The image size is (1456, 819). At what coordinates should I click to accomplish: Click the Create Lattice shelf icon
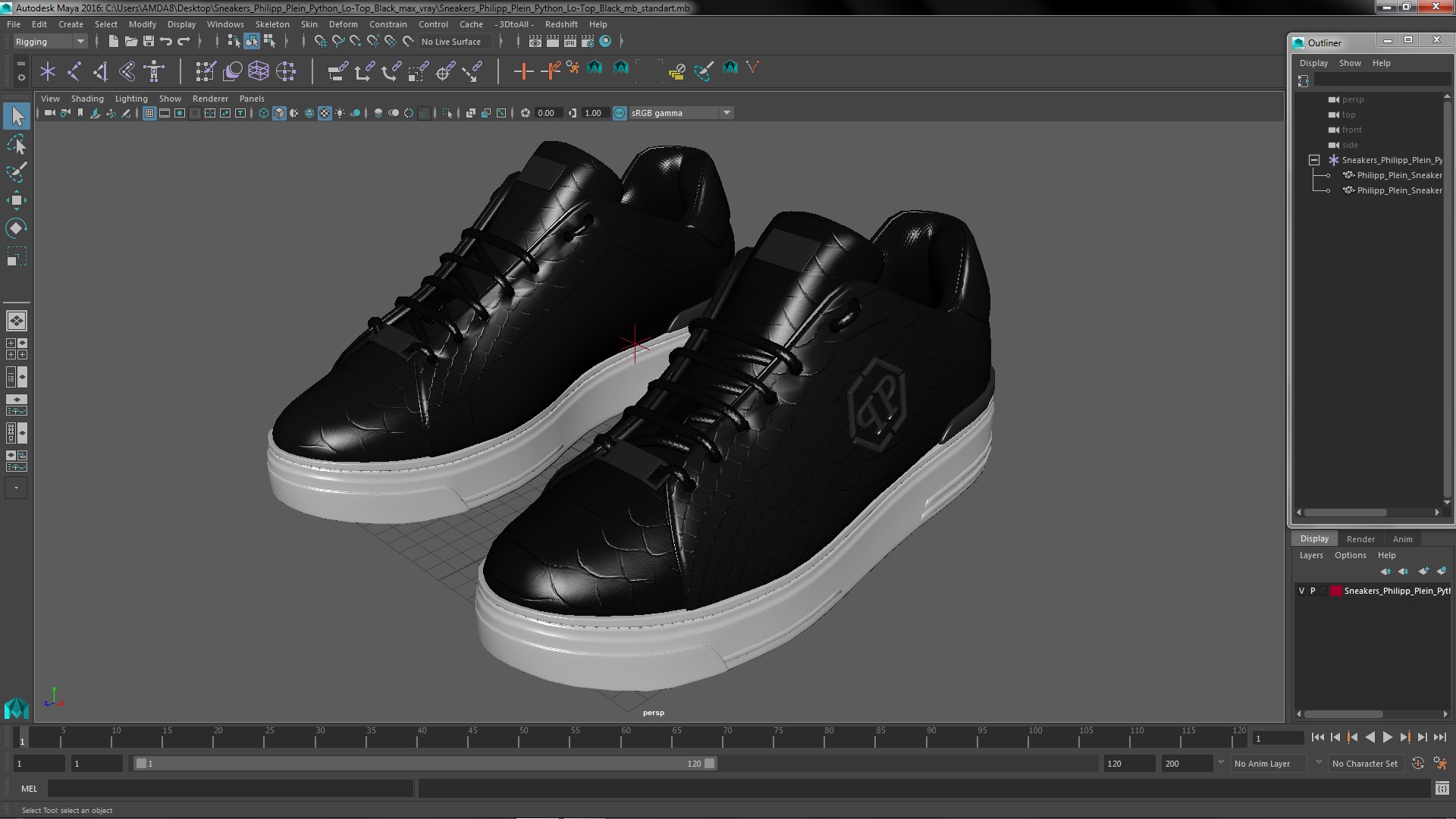click(x=259, y=71)
